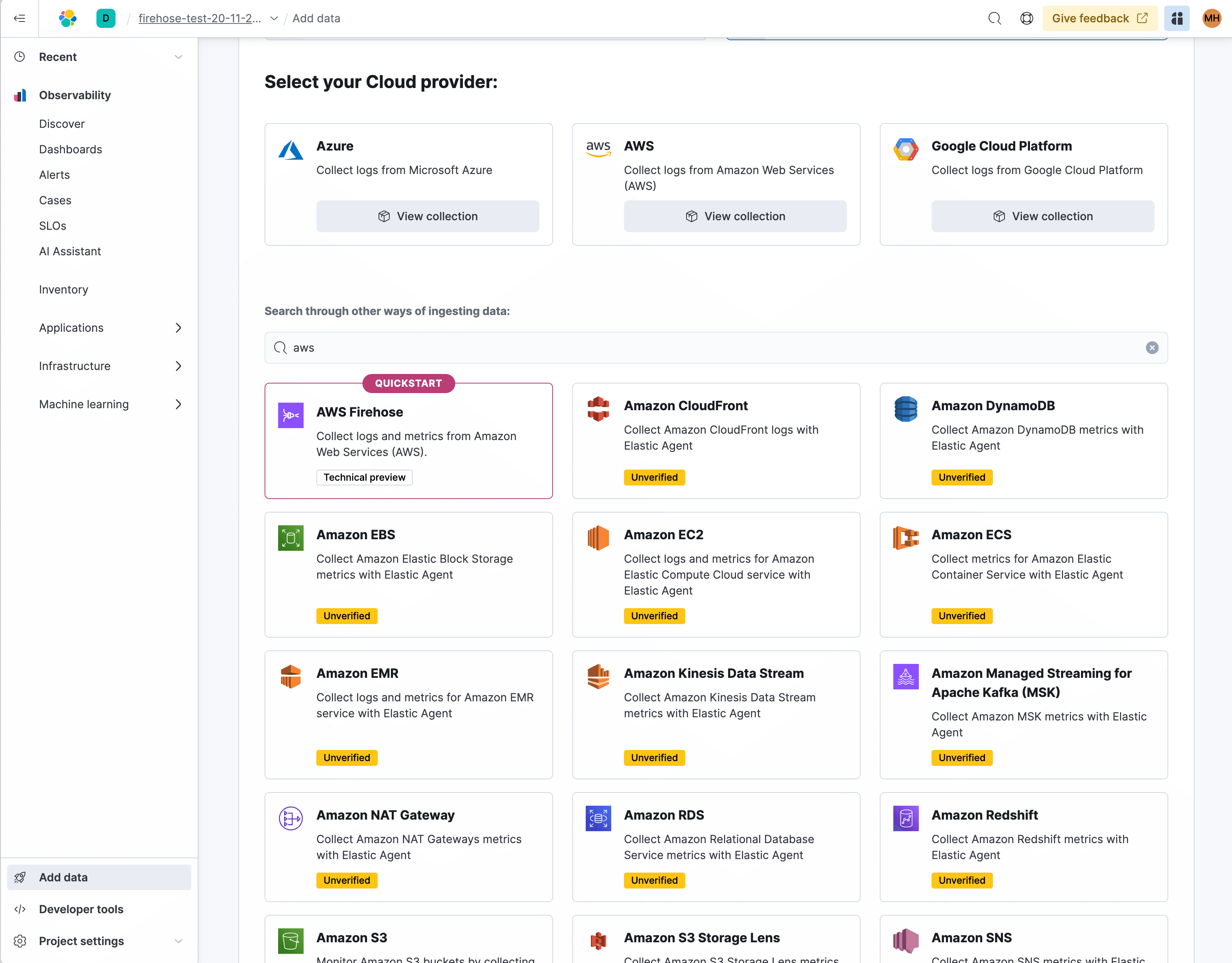The height and width of the screenshot is (963, 1232).
Task: Click the MH user avatar
Action: (1211, 18)
